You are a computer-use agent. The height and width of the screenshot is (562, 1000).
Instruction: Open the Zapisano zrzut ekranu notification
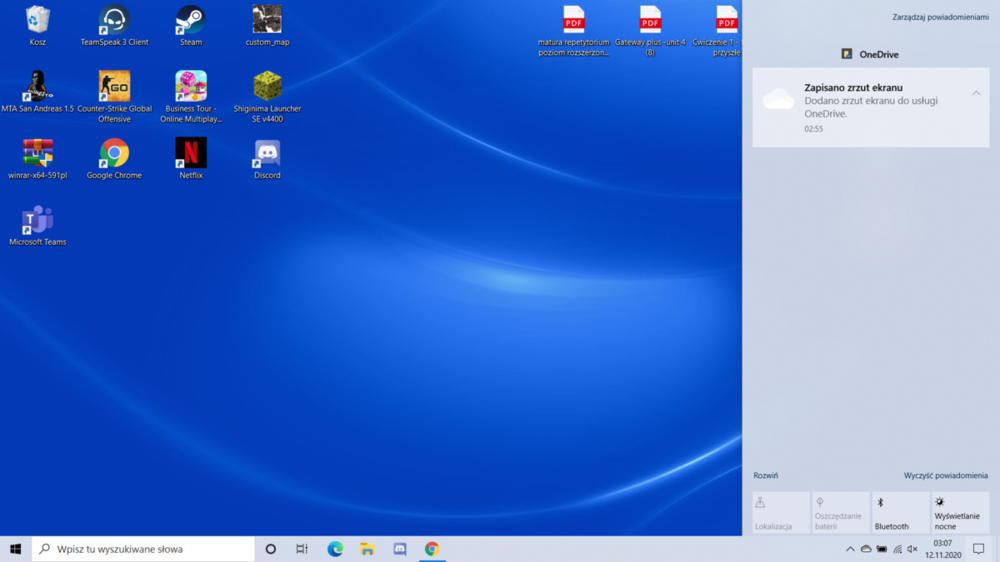click(871, 107)
